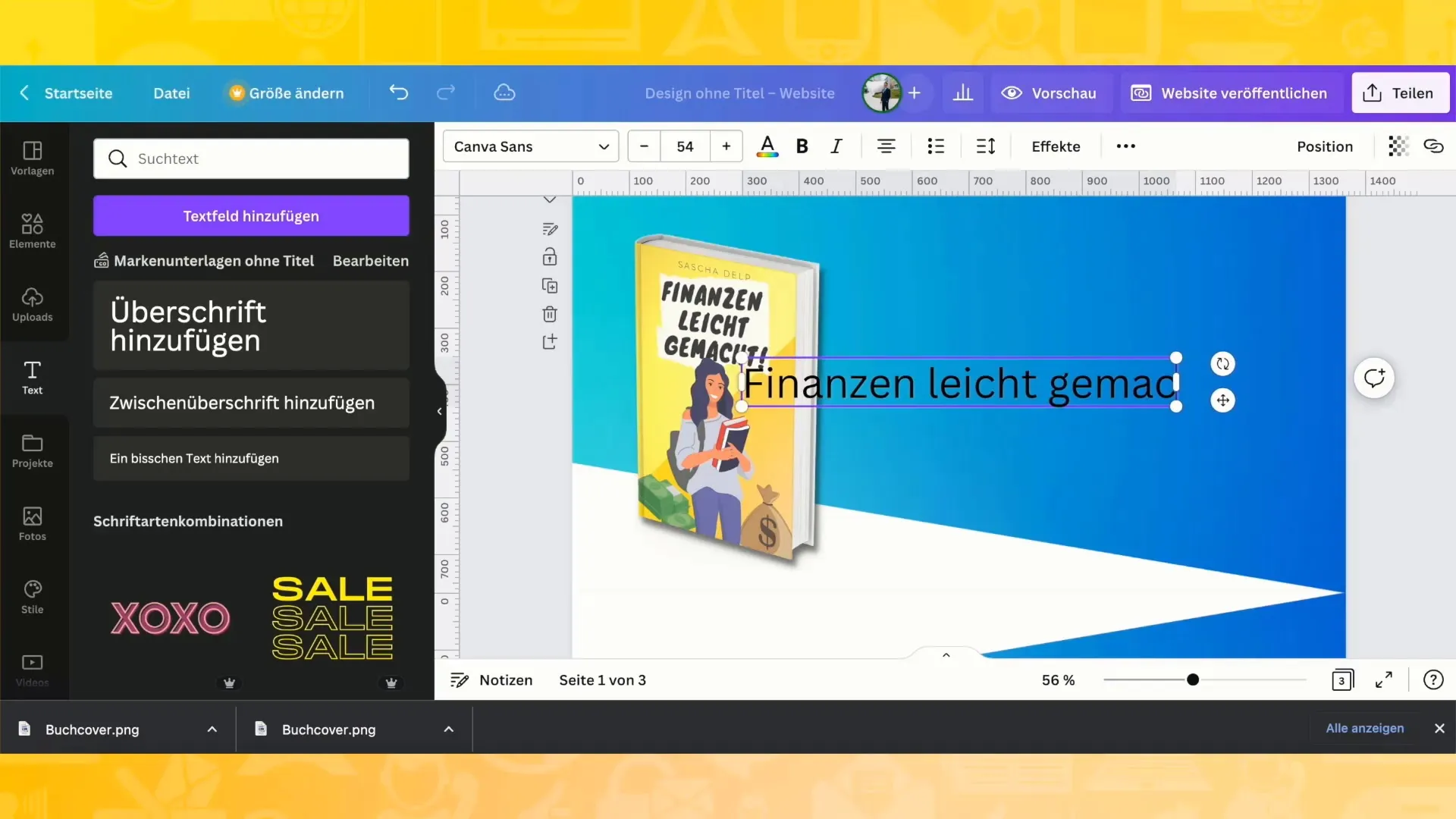Click the cloud save status icon

(504, 93)
